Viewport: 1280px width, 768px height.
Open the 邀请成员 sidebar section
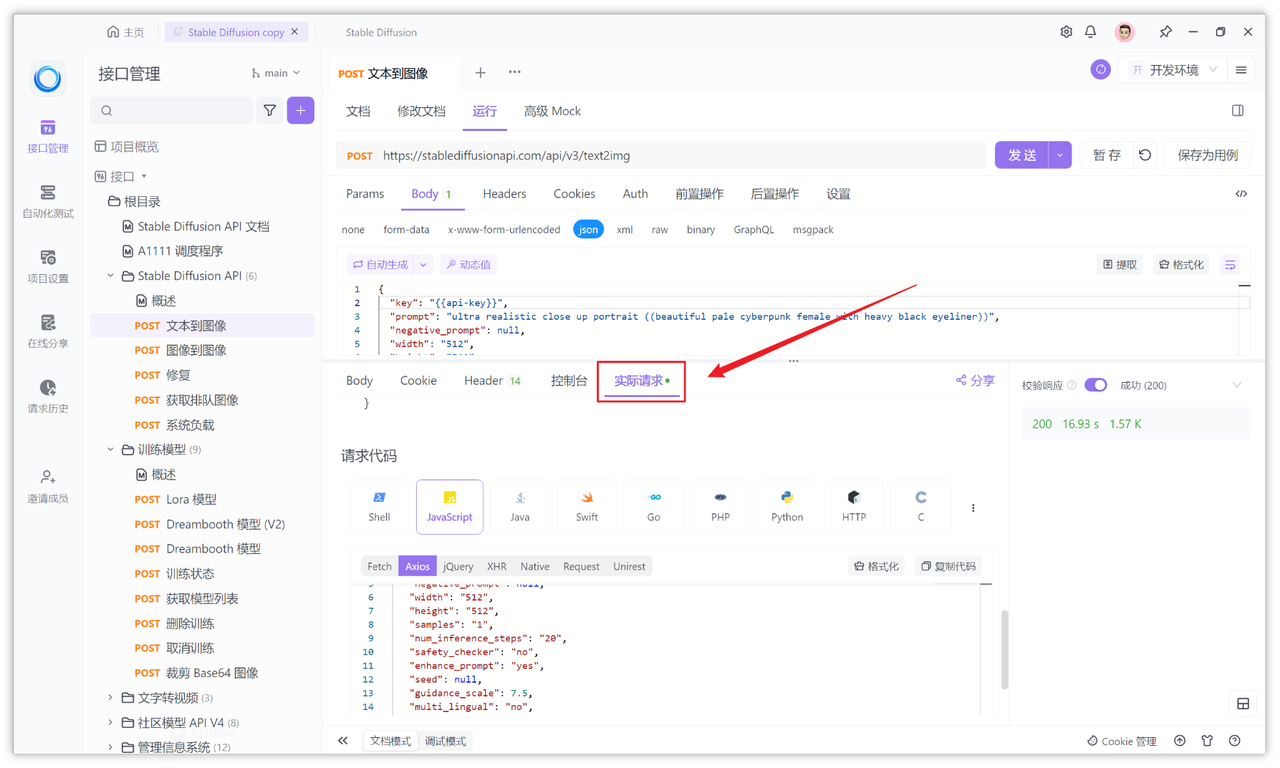48,487
